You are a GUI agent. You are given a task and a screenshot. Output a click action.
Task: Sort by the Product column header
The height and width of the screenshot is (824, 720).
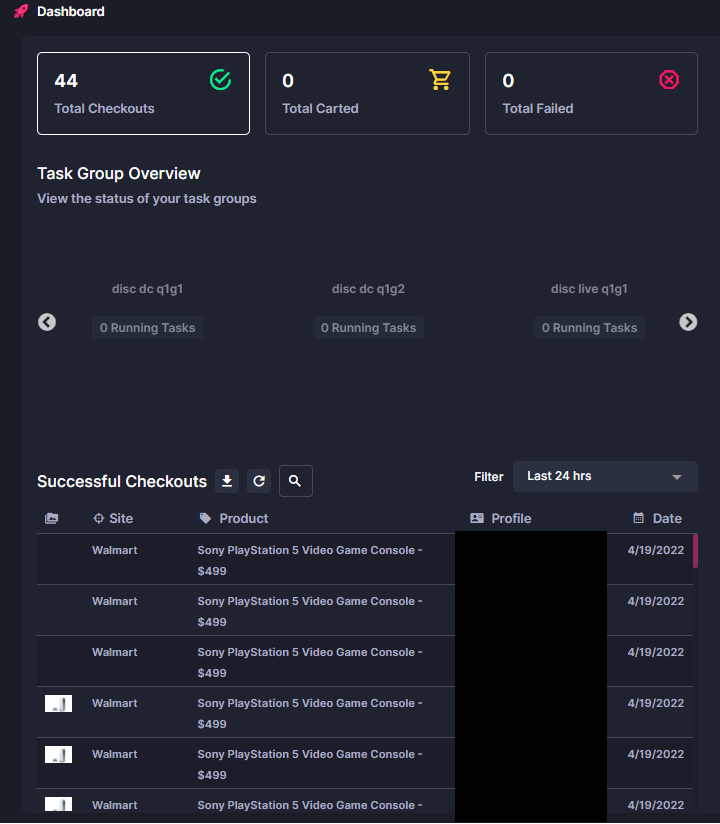click(x=234, y=519)
